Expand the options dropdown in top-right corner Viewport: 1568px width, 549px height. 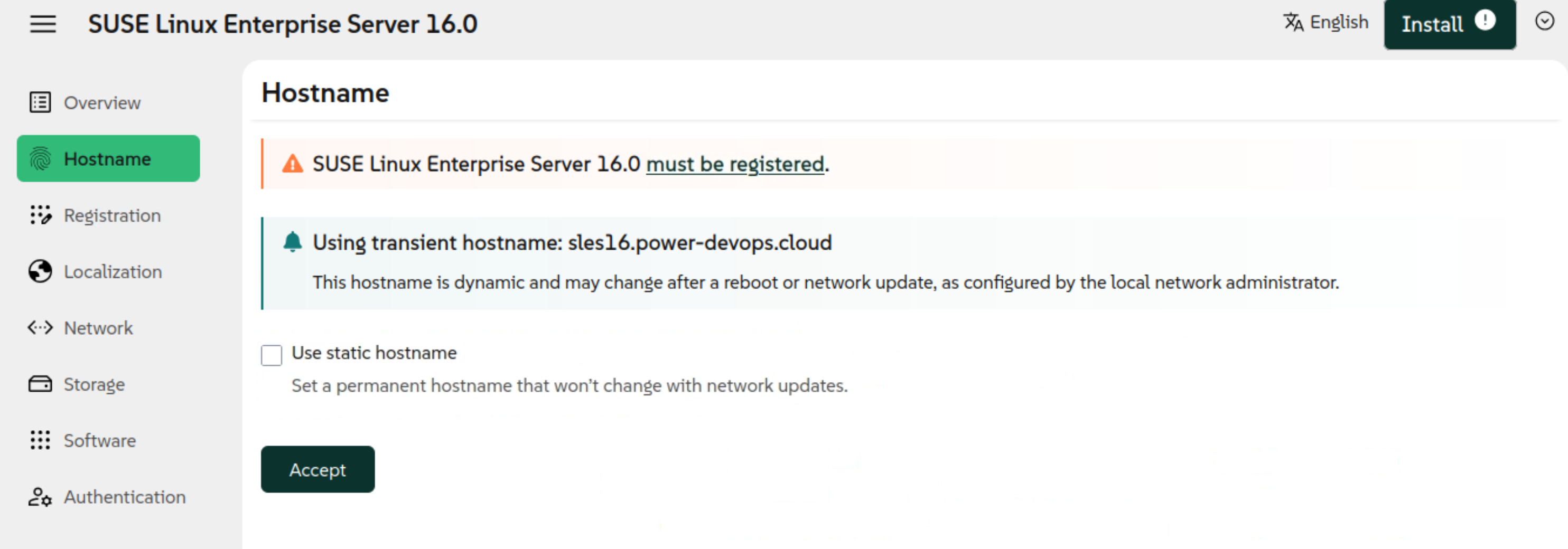(1544, 21)
